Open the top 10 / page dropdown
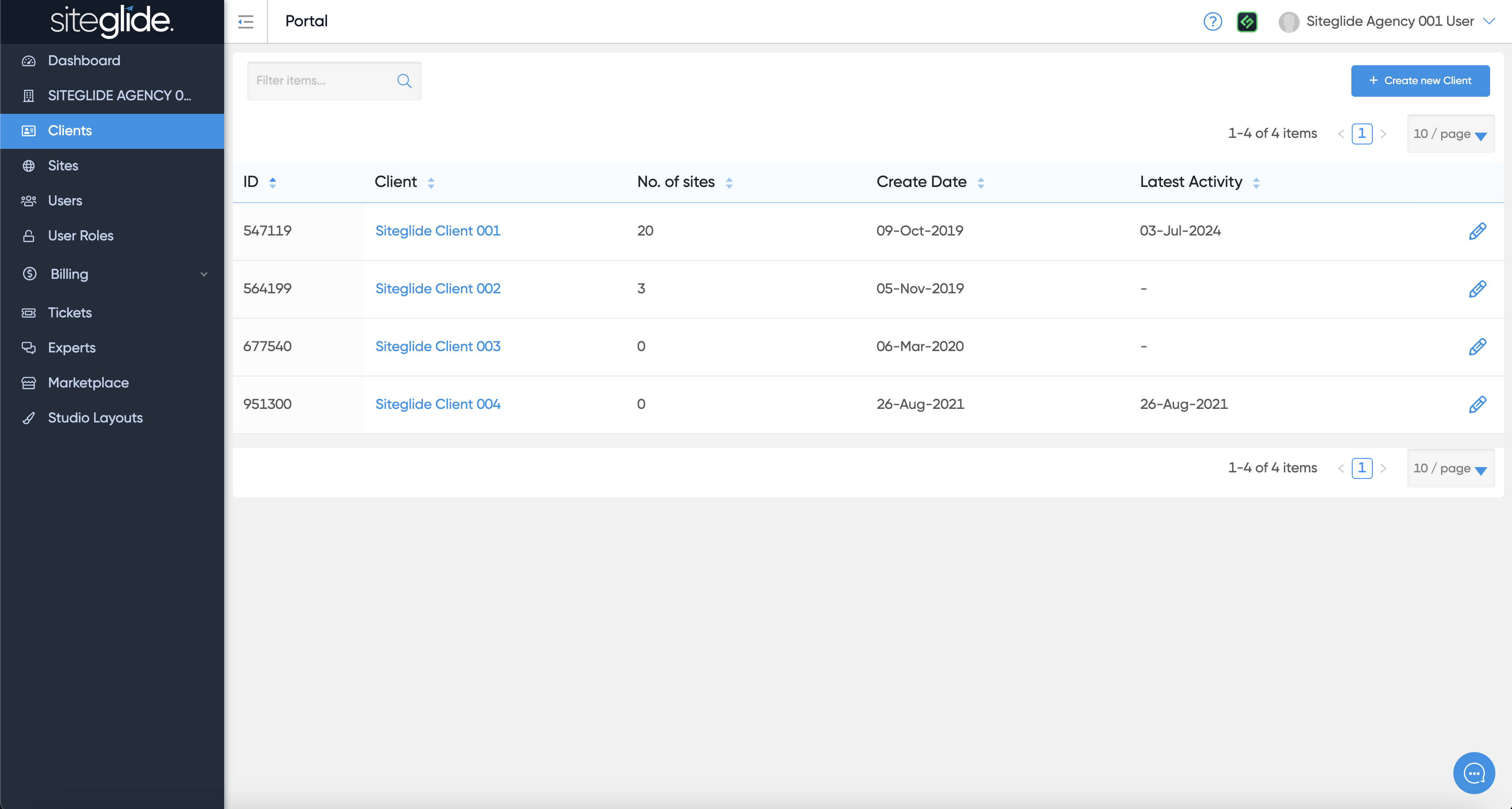This screenshot has width=1512, height=809. pos(1450,134)
